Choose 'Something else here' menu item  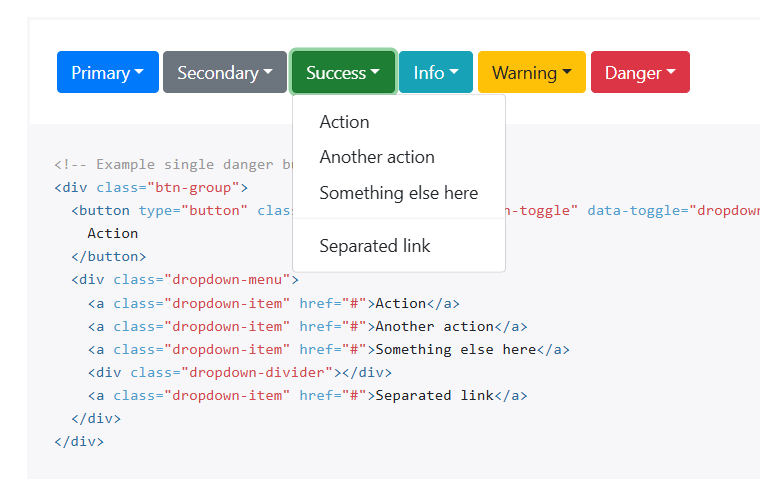(x=399, y=193)
